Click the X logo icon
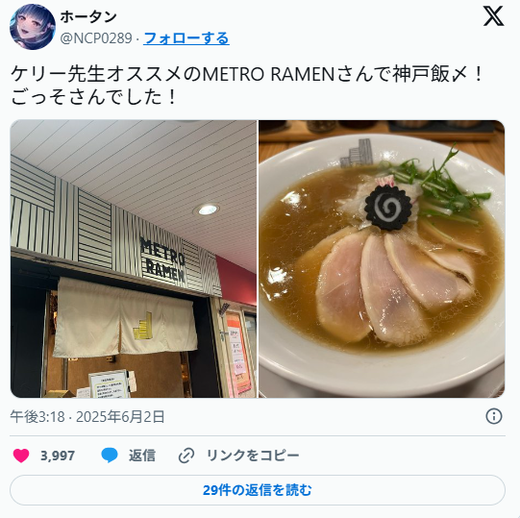Viewport: 520px width, 518px height. (494, 16)
